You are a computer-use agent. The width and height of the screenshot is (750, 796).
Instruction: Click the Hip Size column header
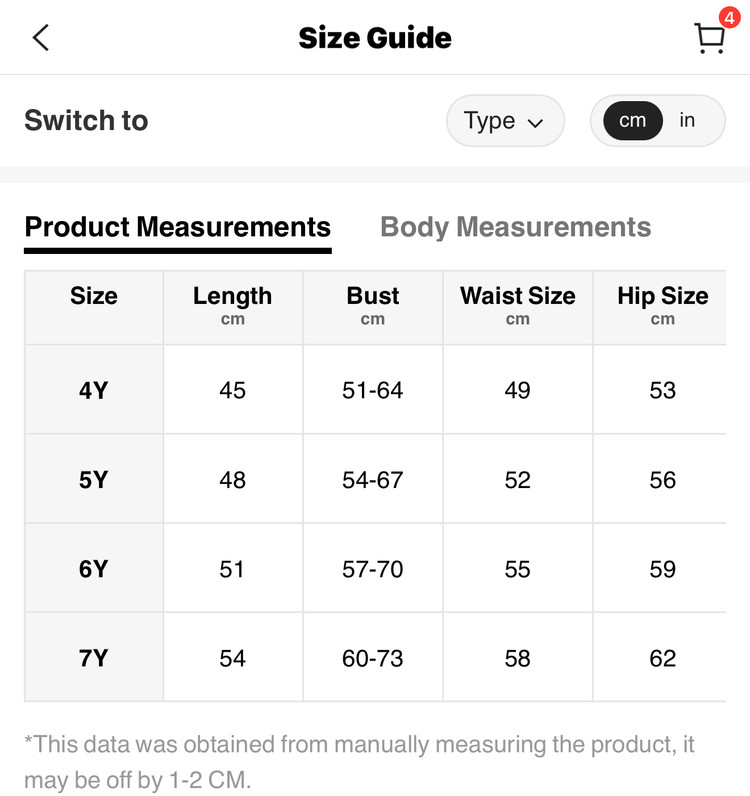pyautogui.click(x=660, y=308)
